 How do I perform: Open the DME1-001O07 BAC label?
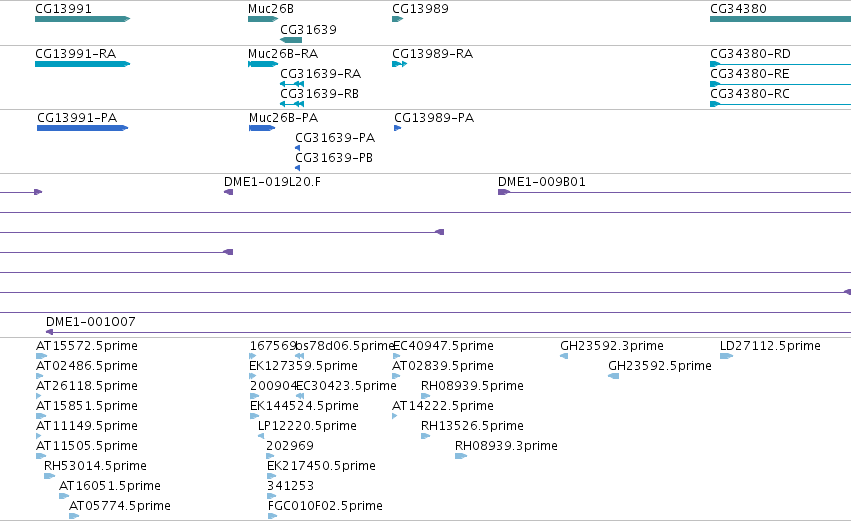point(91,322)
